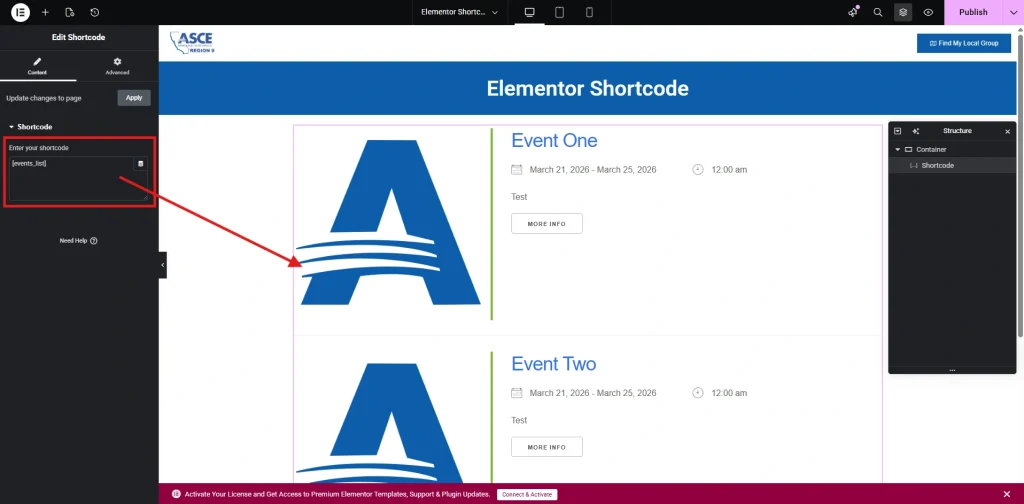This screenshot has width=1024, height=504.
Task: Click the Elementor Shortcode page heading
Action: point(588,89)
